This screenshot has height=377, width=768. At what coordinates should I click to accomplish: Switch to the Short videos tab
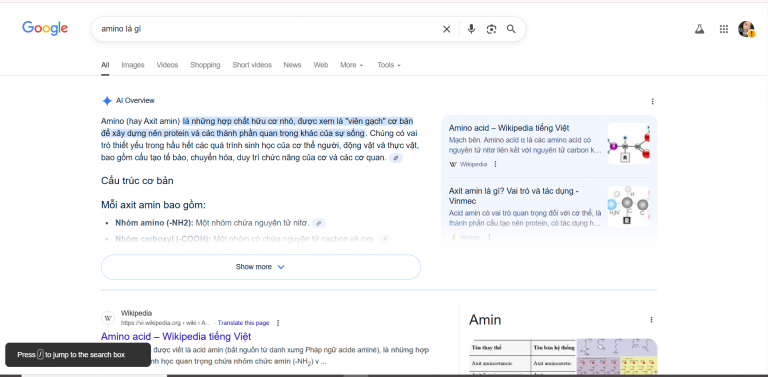(x=252, y=65)
